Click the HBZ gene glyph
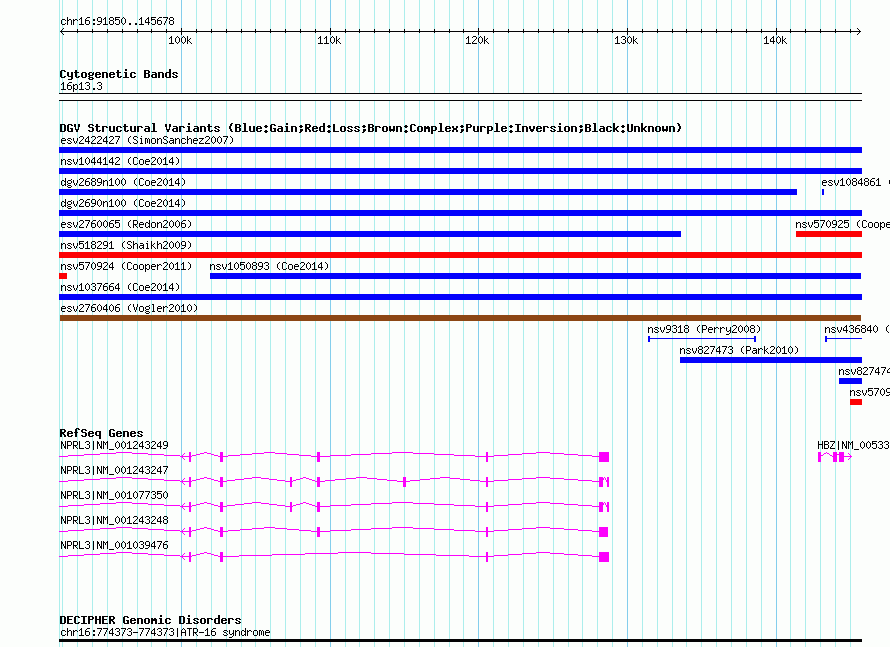Screen dimensions: 890x647 coord(835,457)
